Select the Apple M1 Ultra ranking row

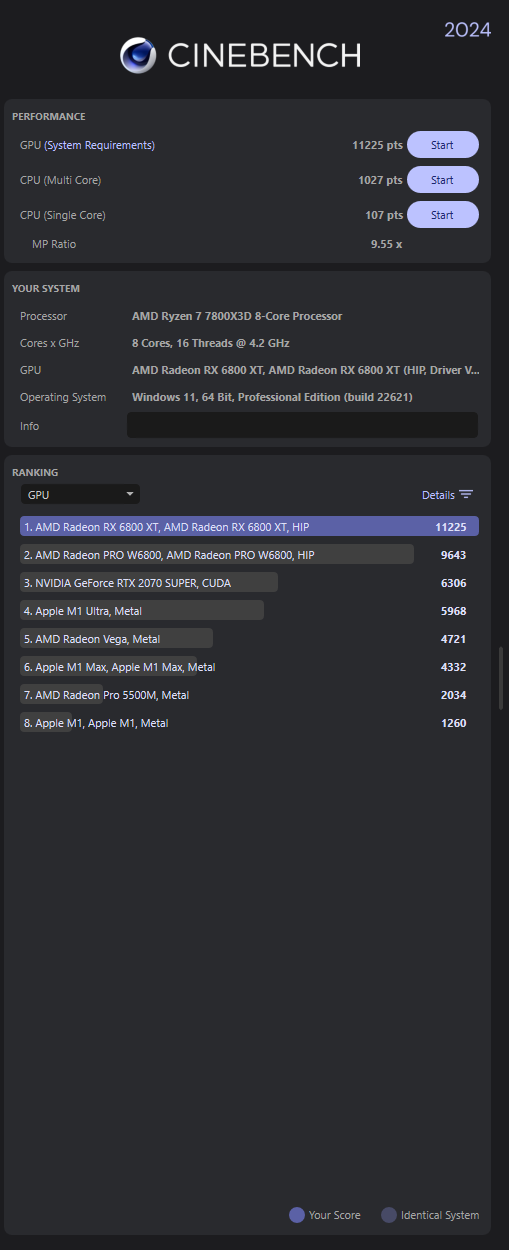pyautogui.click(x=249, y=610)
